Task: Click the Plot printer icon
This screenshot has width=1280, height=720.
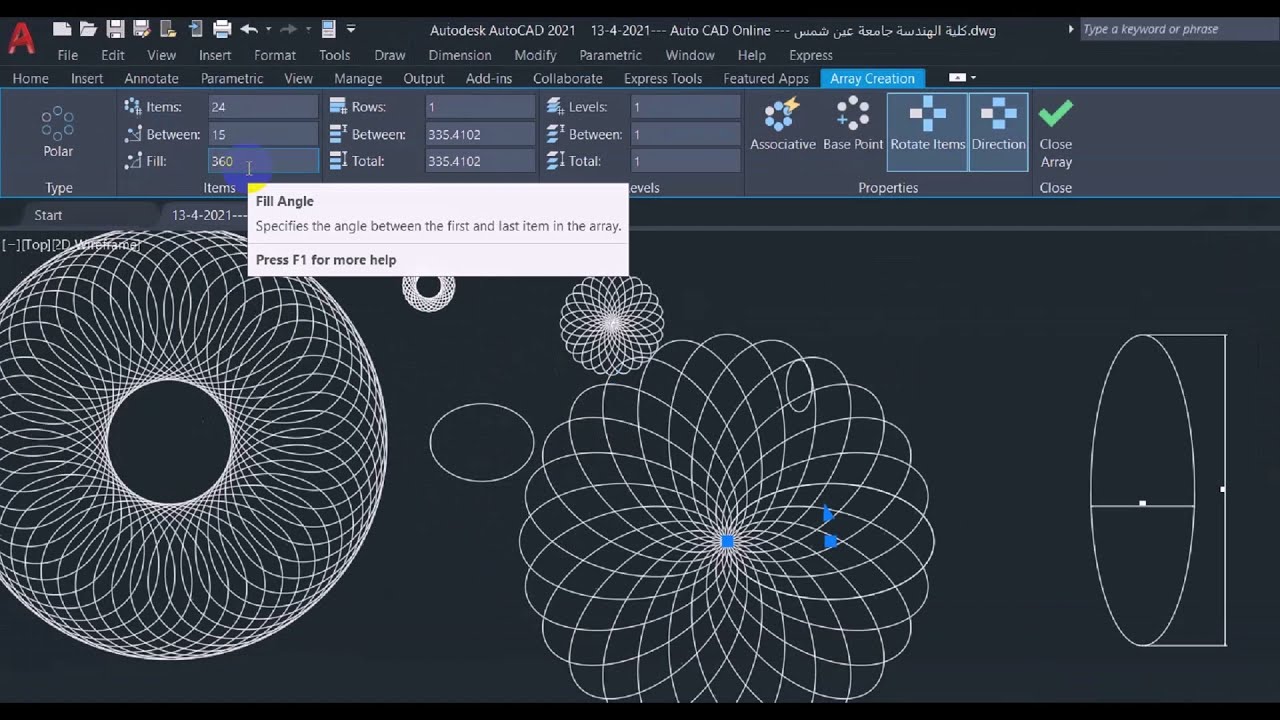Action: [222, 29]
